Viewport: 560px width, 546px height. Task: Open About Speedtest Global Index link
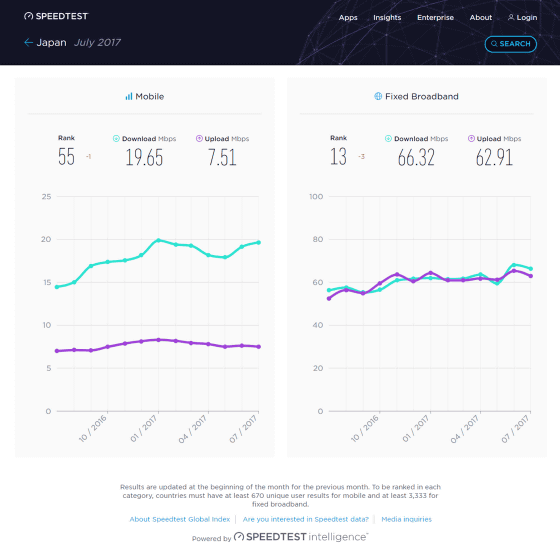[180, 519]
